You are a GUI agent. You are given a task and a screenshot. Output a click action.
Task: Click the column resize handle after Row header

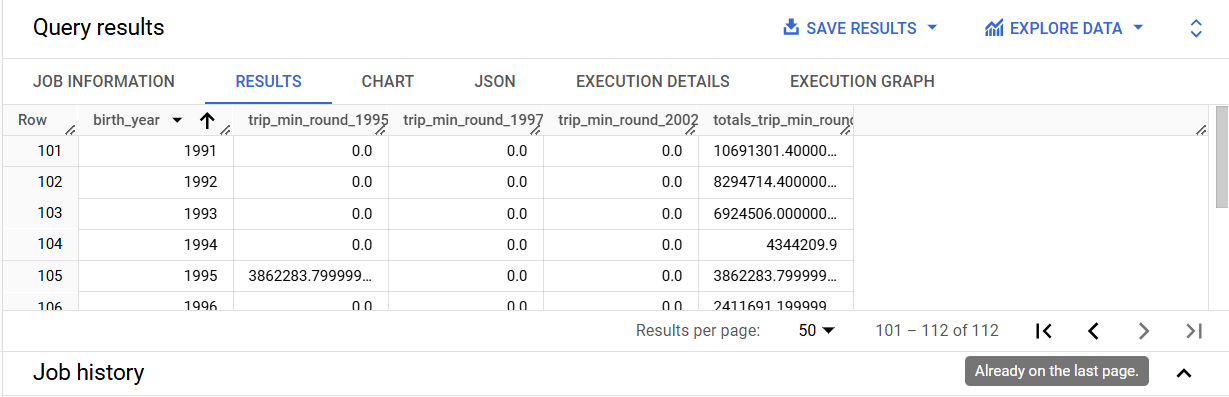pos(70,129)
